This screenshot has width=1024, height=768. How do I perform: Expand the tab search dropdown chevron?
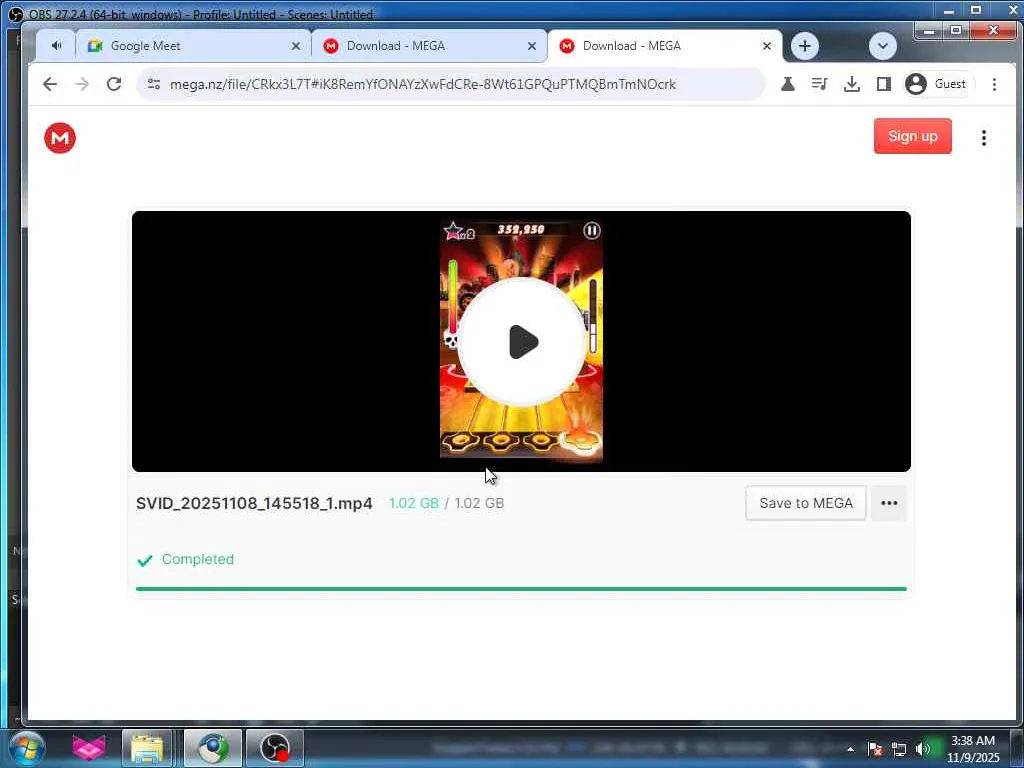(x=882, y=46)
